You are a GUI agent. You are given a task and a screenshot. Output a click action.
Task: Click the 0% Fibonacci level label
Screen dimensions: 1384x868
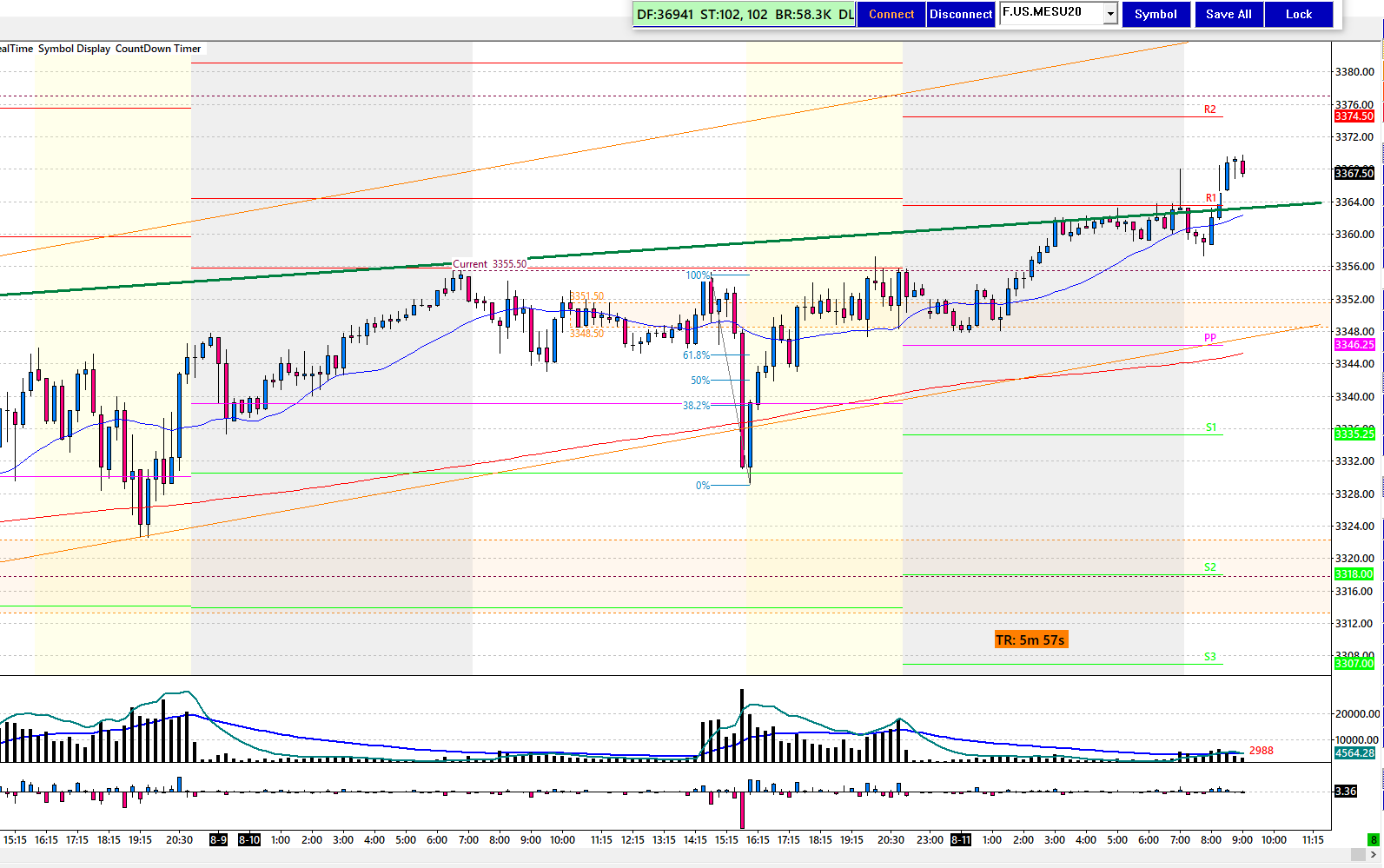[703, 486]
